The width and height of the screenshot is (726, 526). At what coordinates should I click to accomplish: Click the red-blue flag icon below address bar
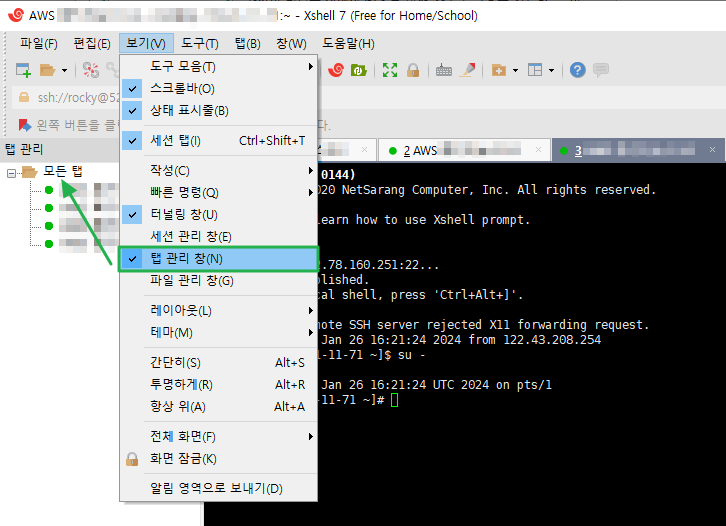pos(25,125)
